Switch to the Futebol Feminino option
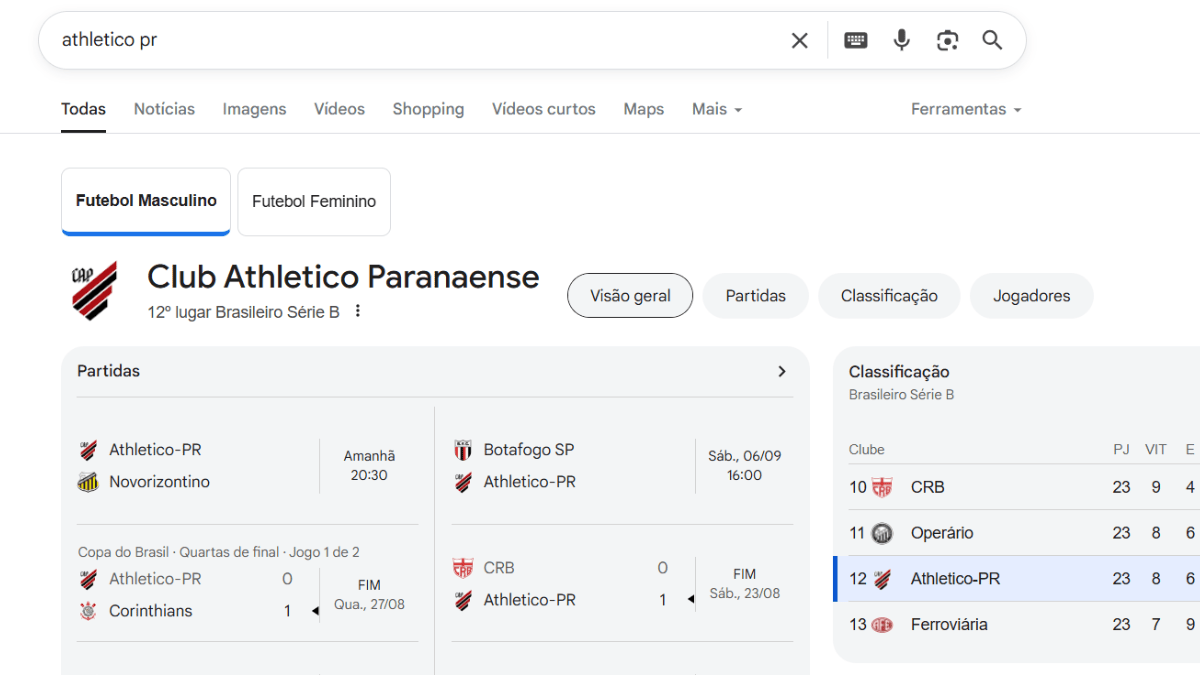Image resolution: width=1200 pixels, height=675 pixels. tap(314, 202)
